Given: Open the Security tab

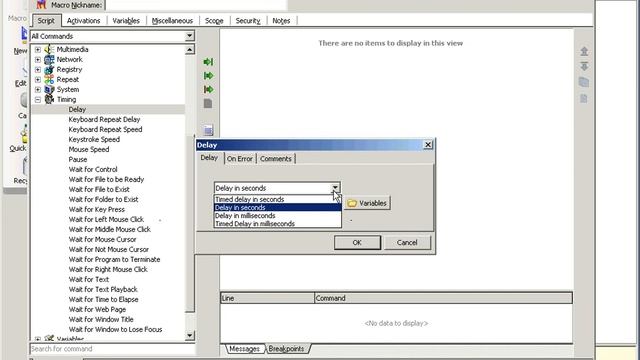Looking at the screenshot, I should (x=248, y=20).
